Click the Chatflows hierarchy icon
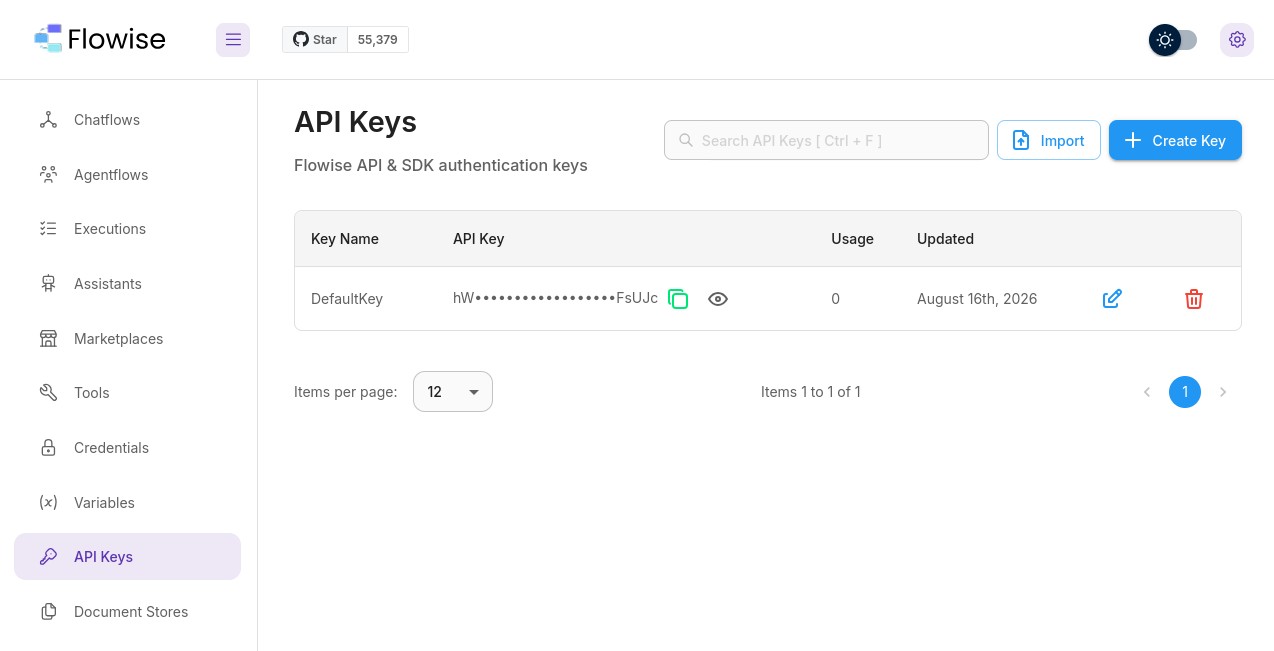 (x=48, y=120)
